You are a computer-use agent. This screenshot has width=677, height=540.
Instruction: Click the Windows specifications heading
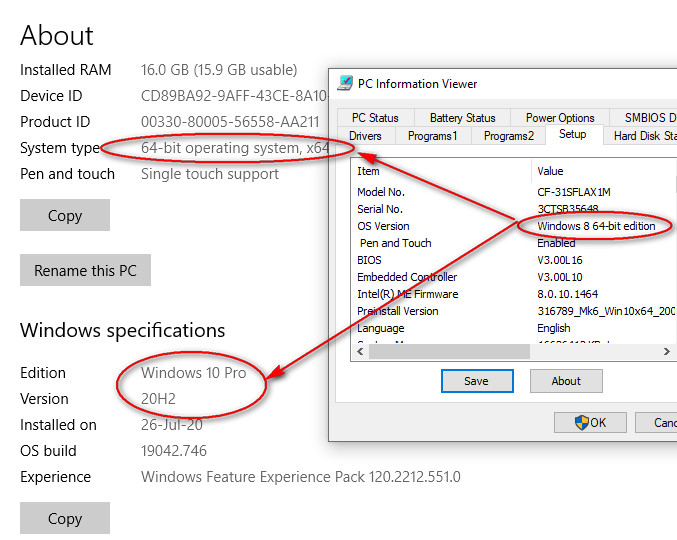coord(123,331)
